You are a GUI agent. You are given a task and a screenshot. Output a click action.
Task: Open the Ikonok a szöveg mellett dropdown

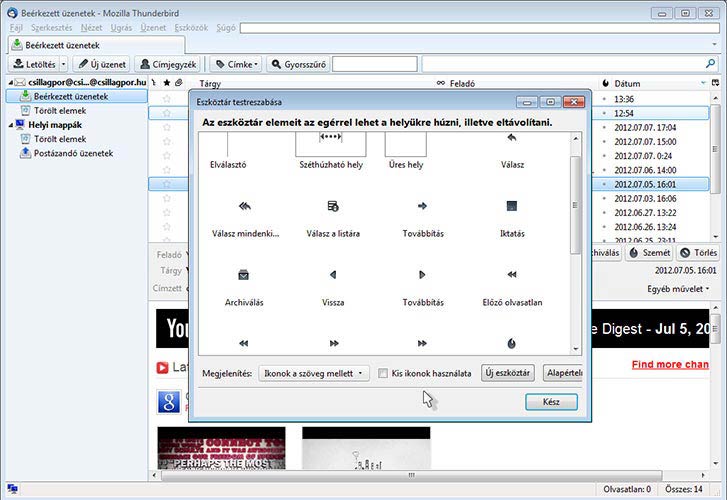tap(312, 373)
